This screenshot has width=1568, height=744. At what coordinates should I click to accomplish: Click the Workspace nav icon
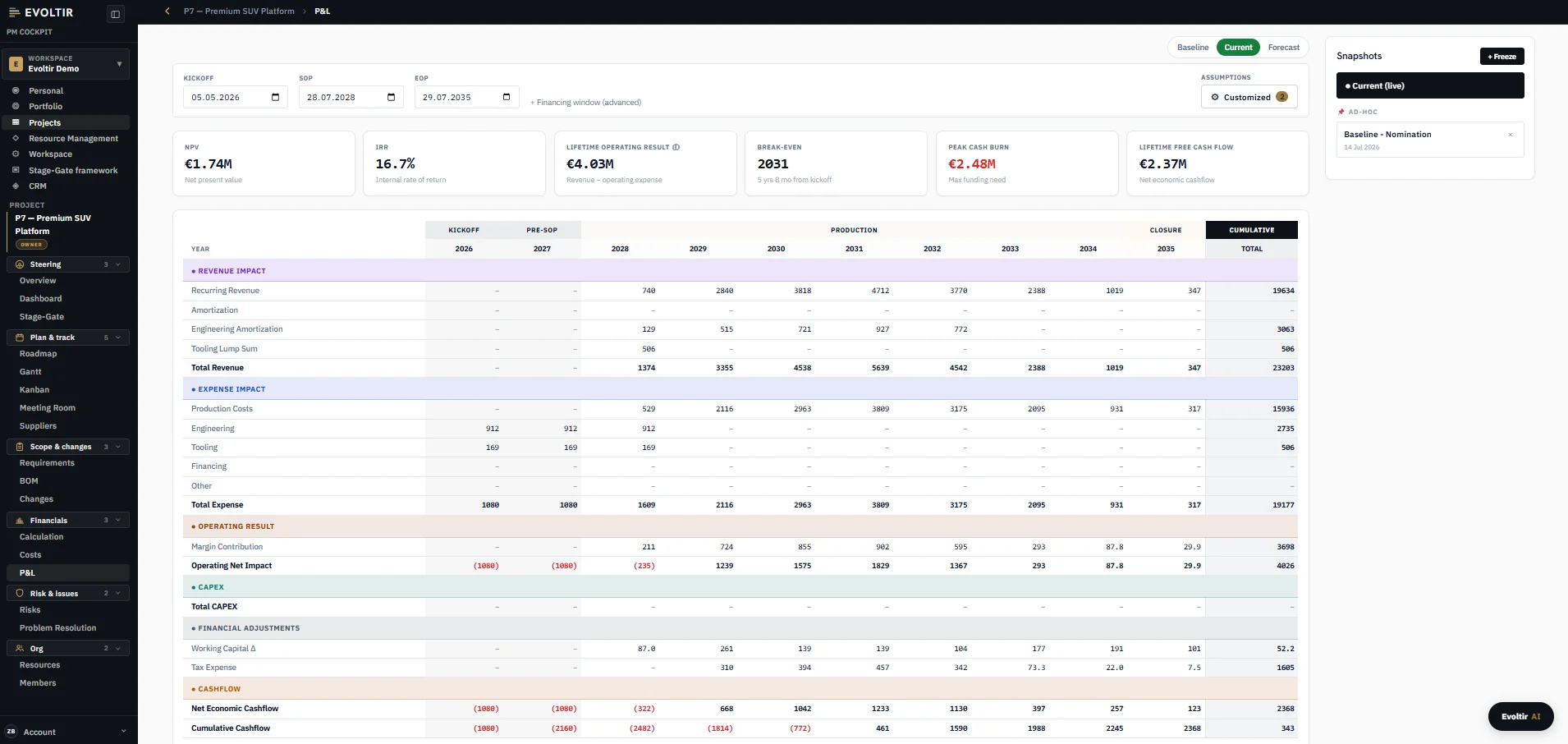pos(16,154)
